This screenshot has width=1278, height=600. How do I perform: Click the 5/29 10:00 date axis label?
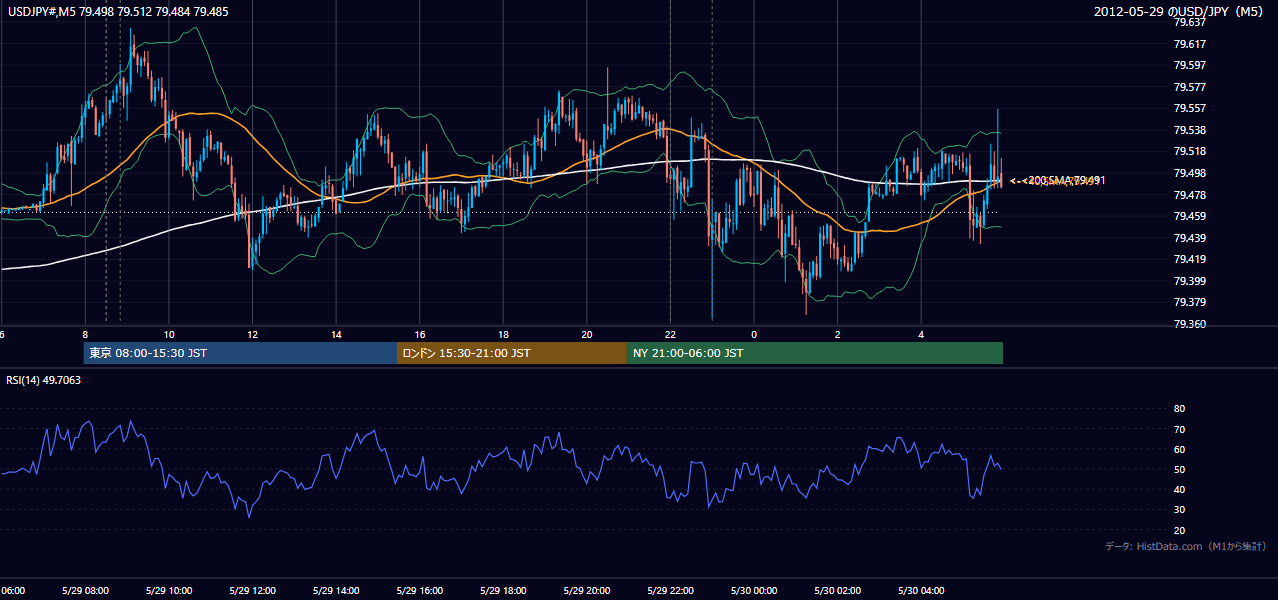tap(169, 591)
